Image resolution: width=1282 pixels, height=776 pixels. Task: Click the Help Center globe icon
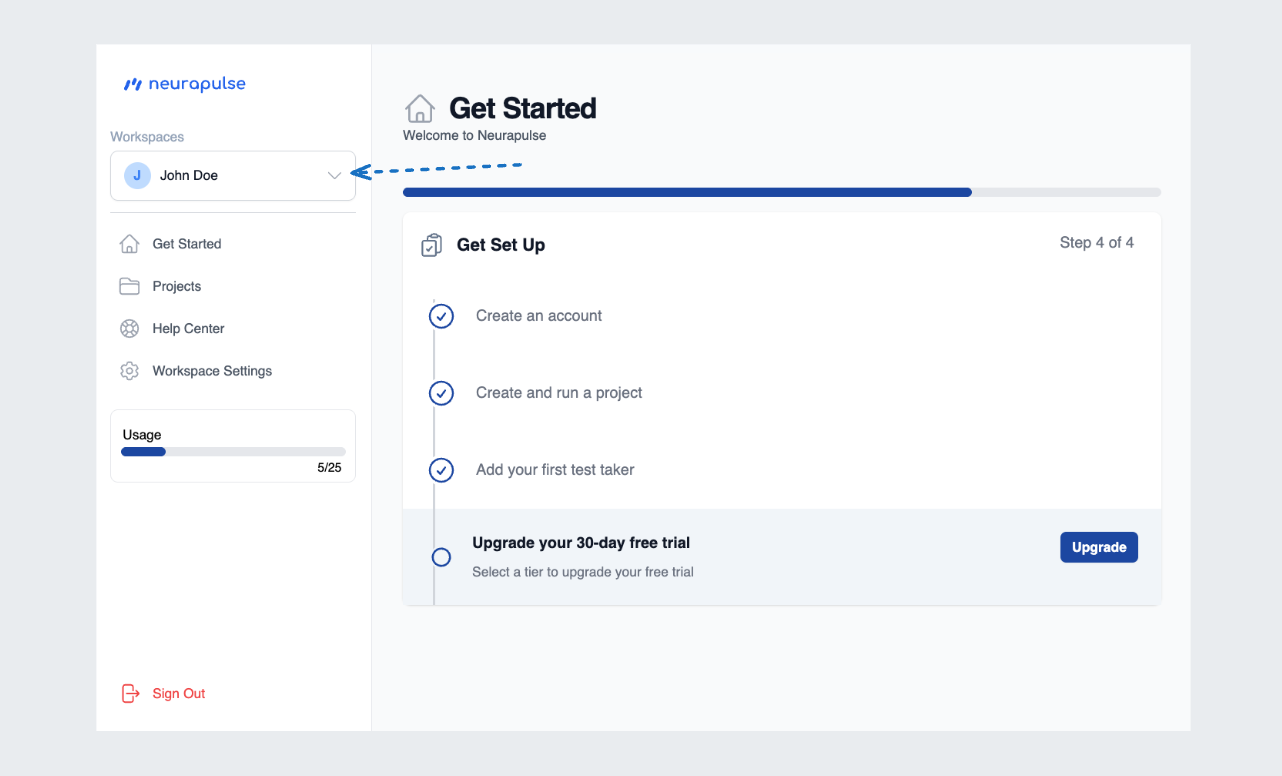(129, 328)
